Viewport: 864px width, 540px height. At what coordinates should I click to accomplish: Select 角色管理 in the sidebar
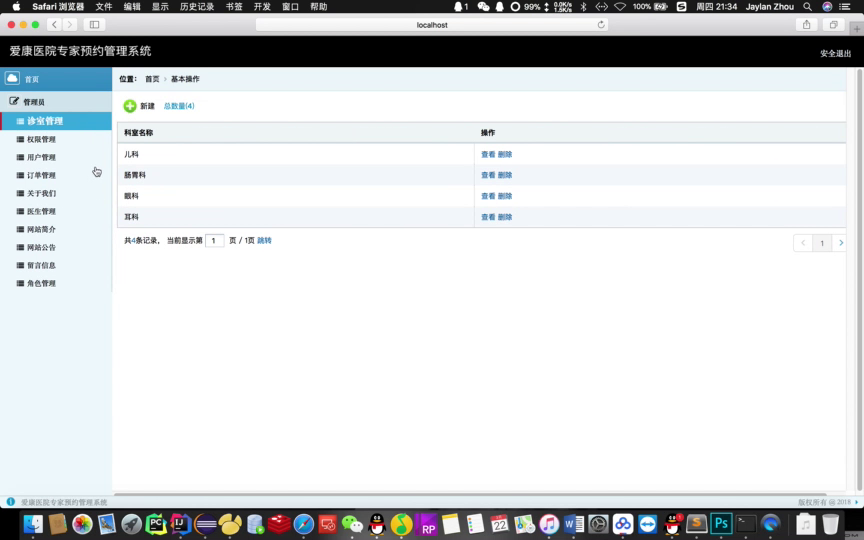click(x=41, y=283)
